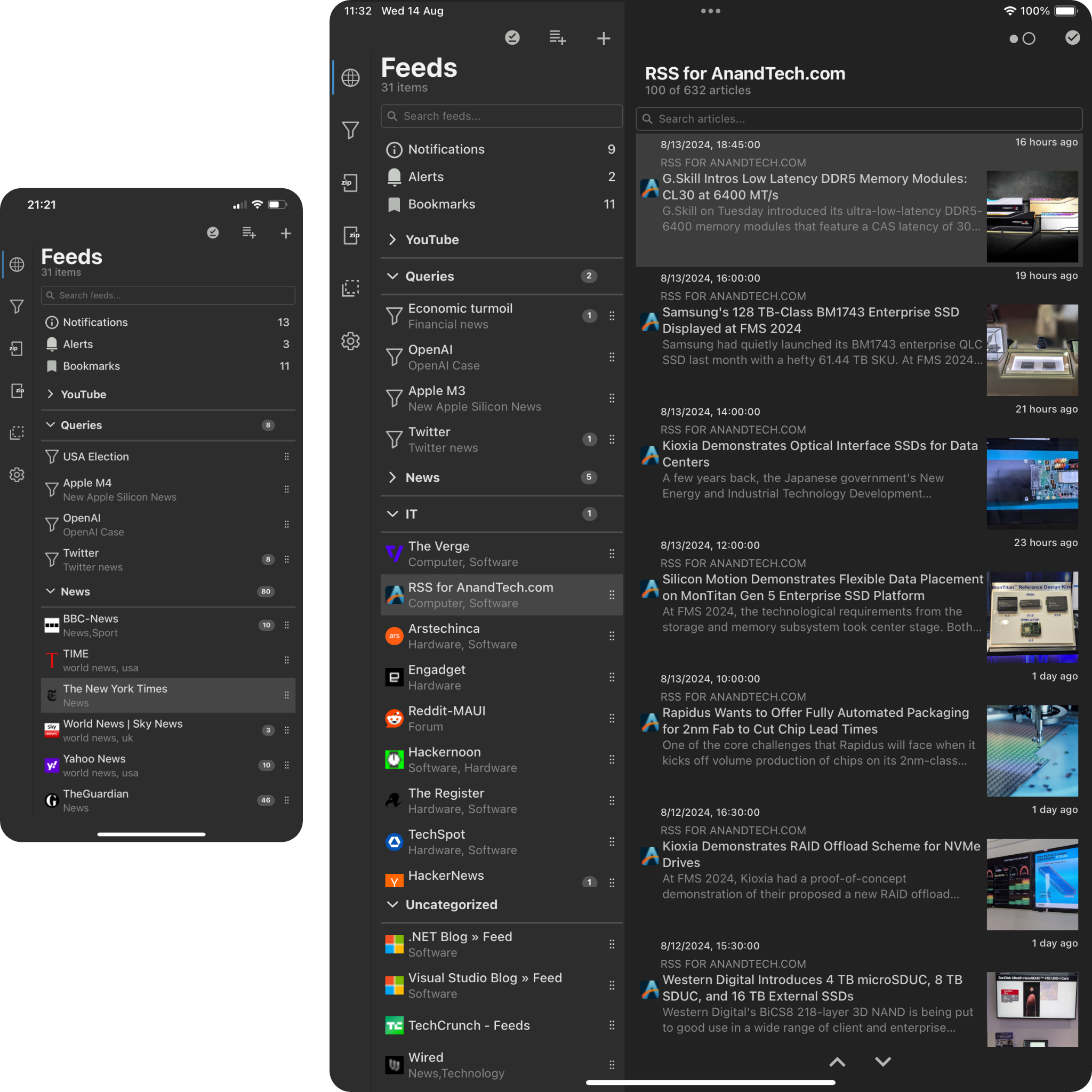Open the TechCrunch - Feeds row
This screenshot has height=1092, width=1092.
click(502, 1025)
